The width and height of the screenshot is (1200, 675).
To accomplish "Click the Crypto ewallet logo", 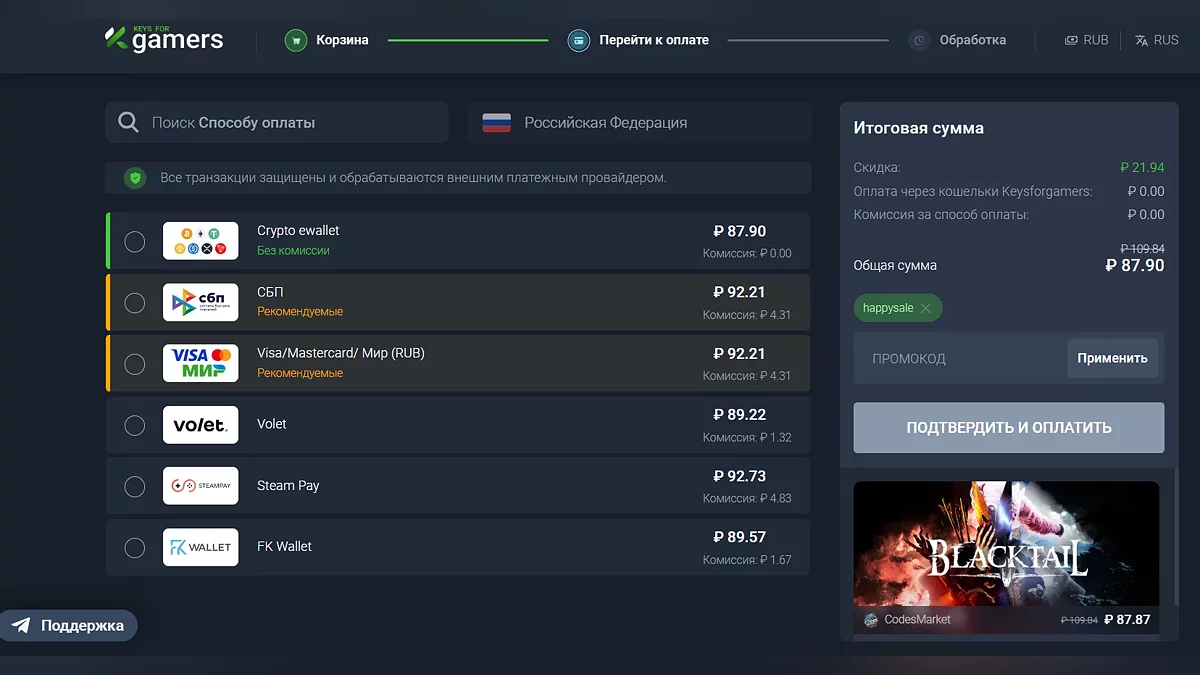I will pos(201,241).
